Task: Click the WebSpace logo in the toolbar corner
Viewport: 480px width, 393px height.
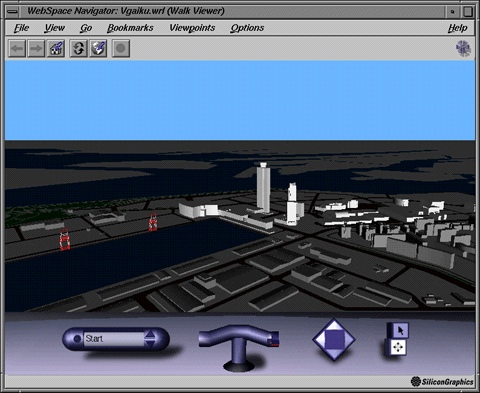Action: tap(463, 49)
